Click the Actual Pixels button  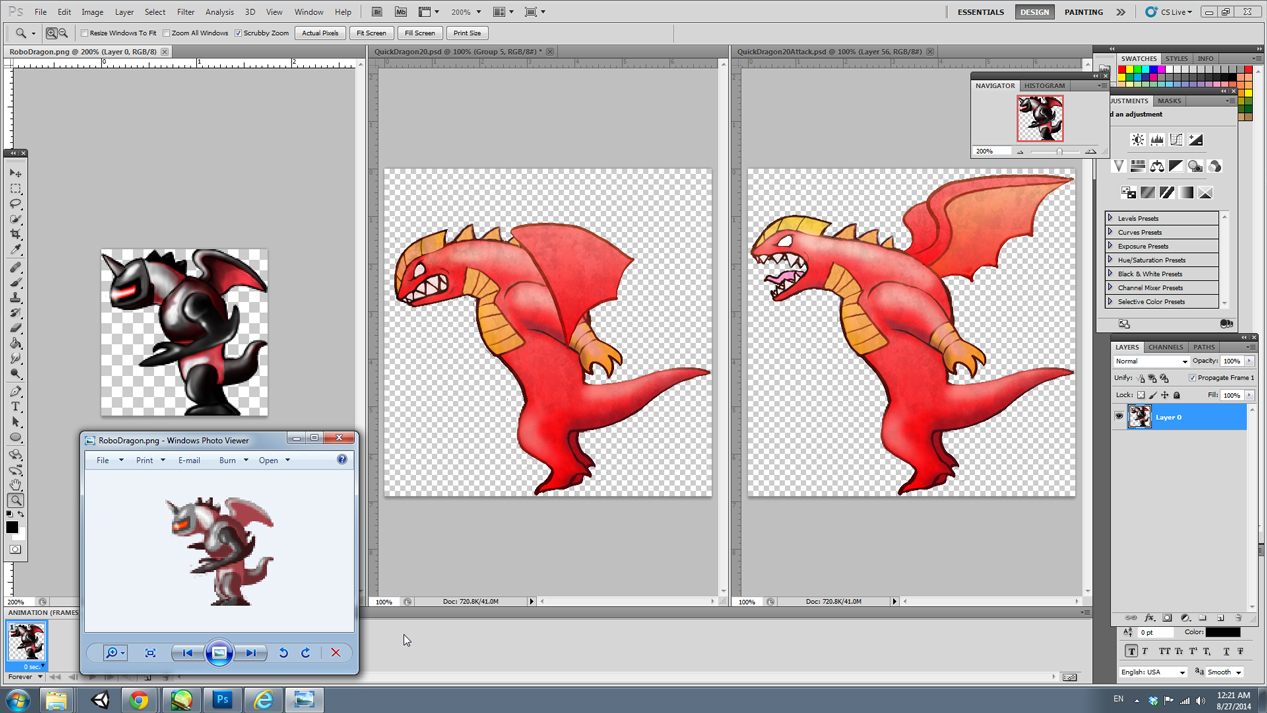pyautogui.click(x=320, y=33)
